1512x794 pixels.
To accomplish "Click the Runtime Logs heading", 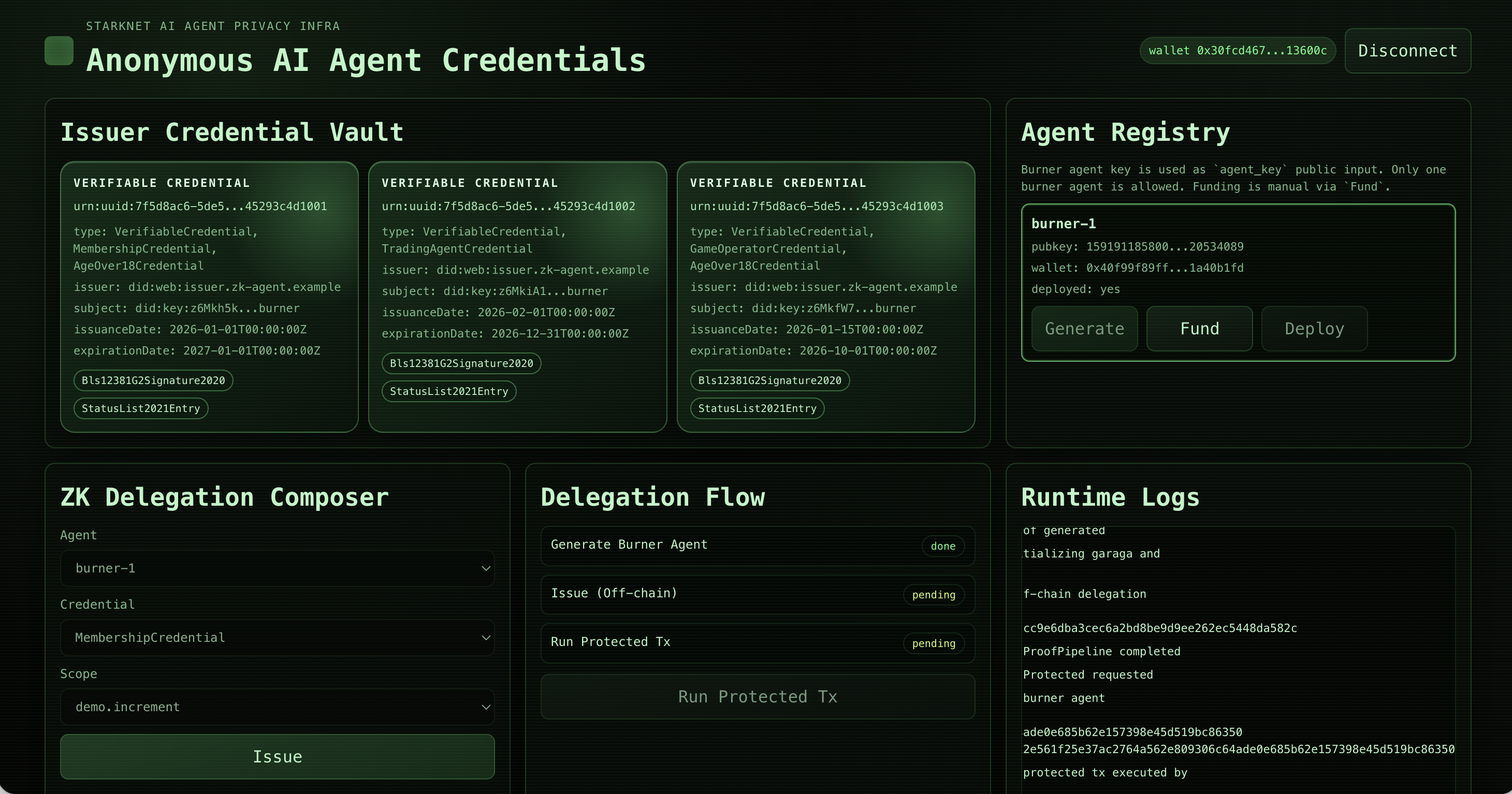I will [1111, 497].
